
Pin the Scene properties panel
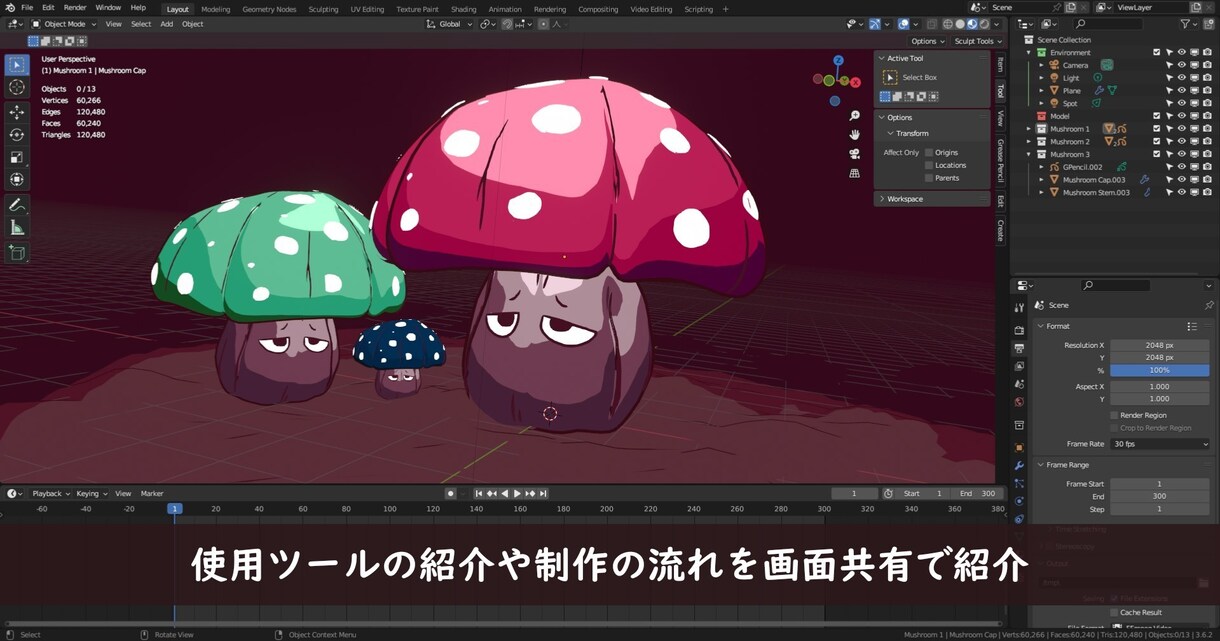[x=1209, y=305]
